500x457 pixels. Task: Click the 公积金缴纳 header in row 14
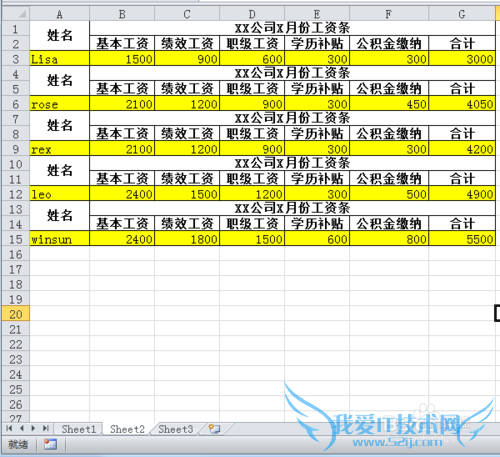389,224
